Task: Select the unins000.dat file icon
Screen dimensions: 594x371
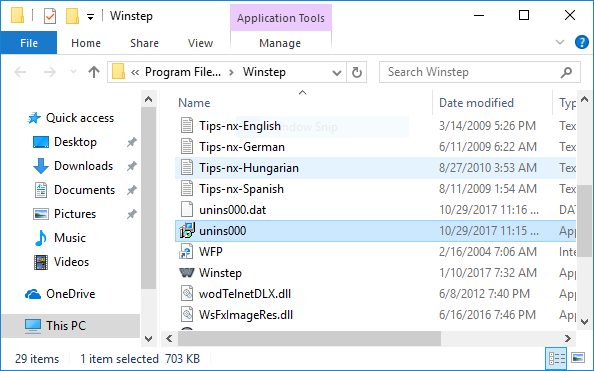Action: [x=187, y=210]
